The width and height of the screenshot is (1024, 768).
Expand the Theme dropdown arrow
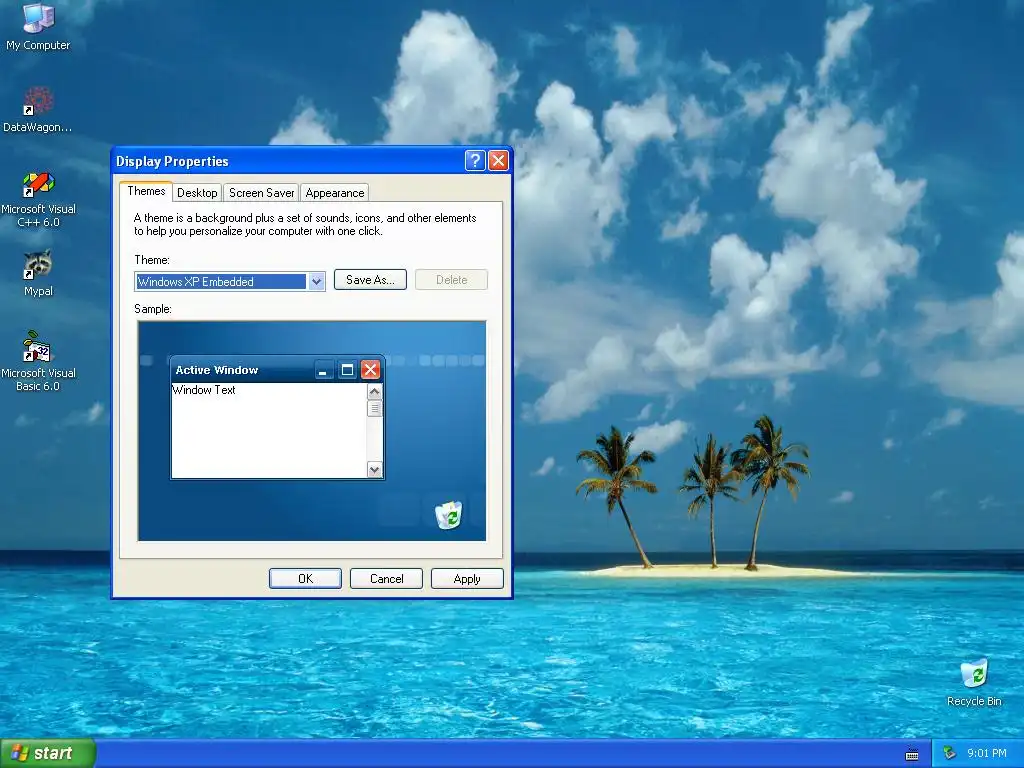pos(316,281)
